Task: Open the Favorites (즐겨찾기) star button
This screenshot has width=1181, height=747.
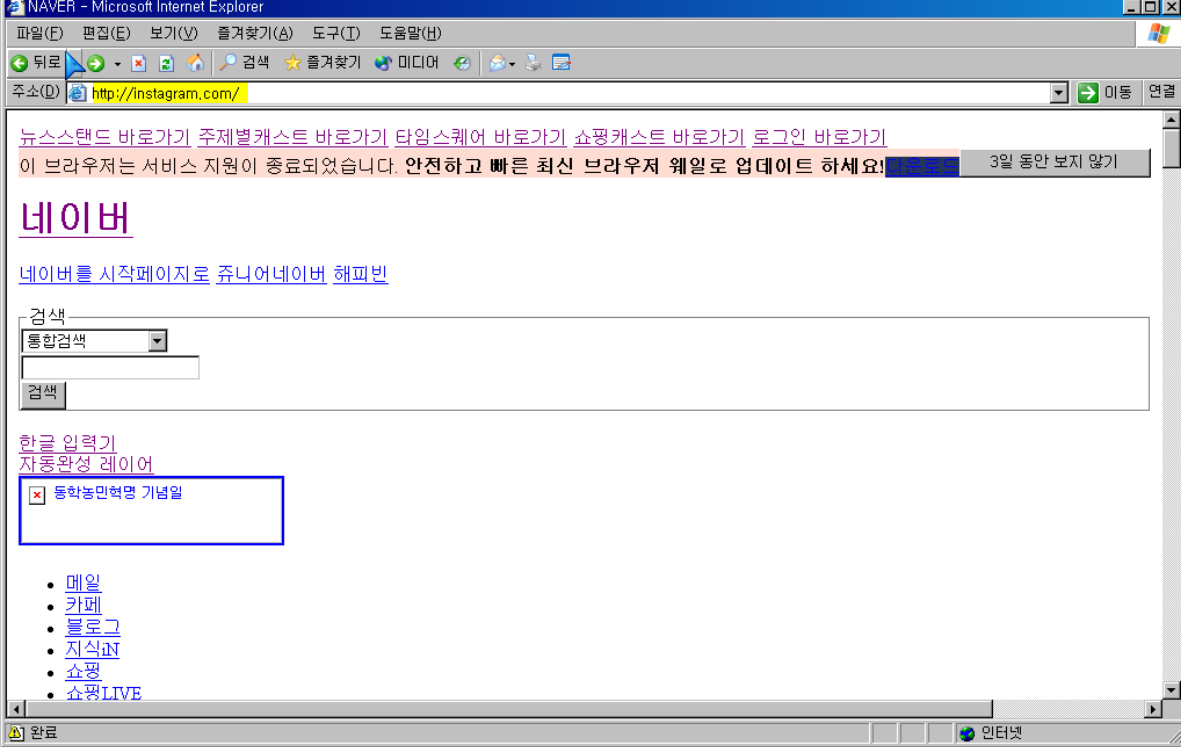Action: click(322, 63)
